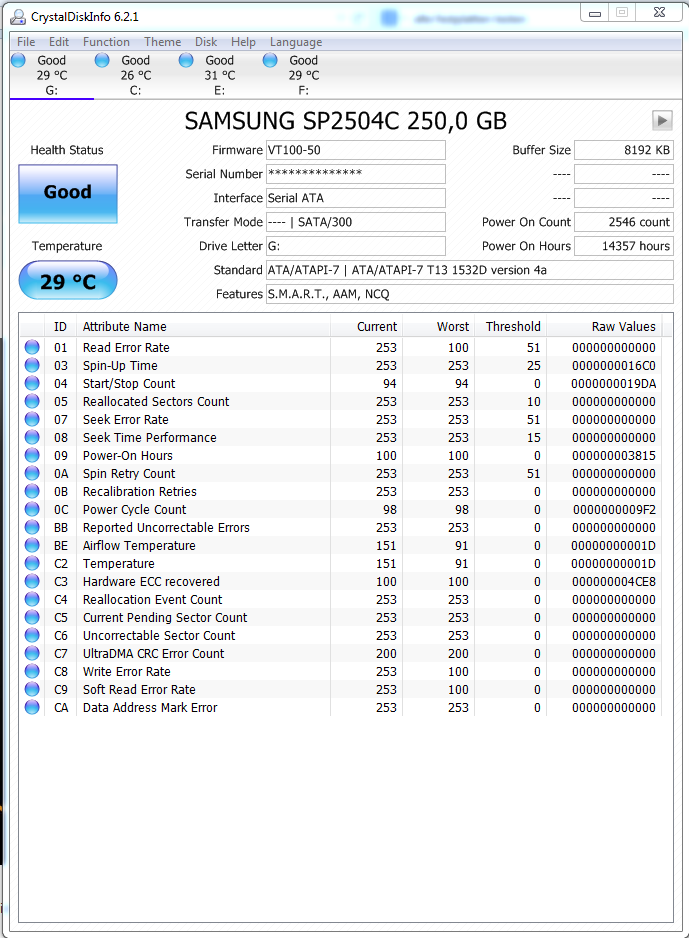Click the Power On Hours value
689x938 pixels.
(x=624, y=246)
